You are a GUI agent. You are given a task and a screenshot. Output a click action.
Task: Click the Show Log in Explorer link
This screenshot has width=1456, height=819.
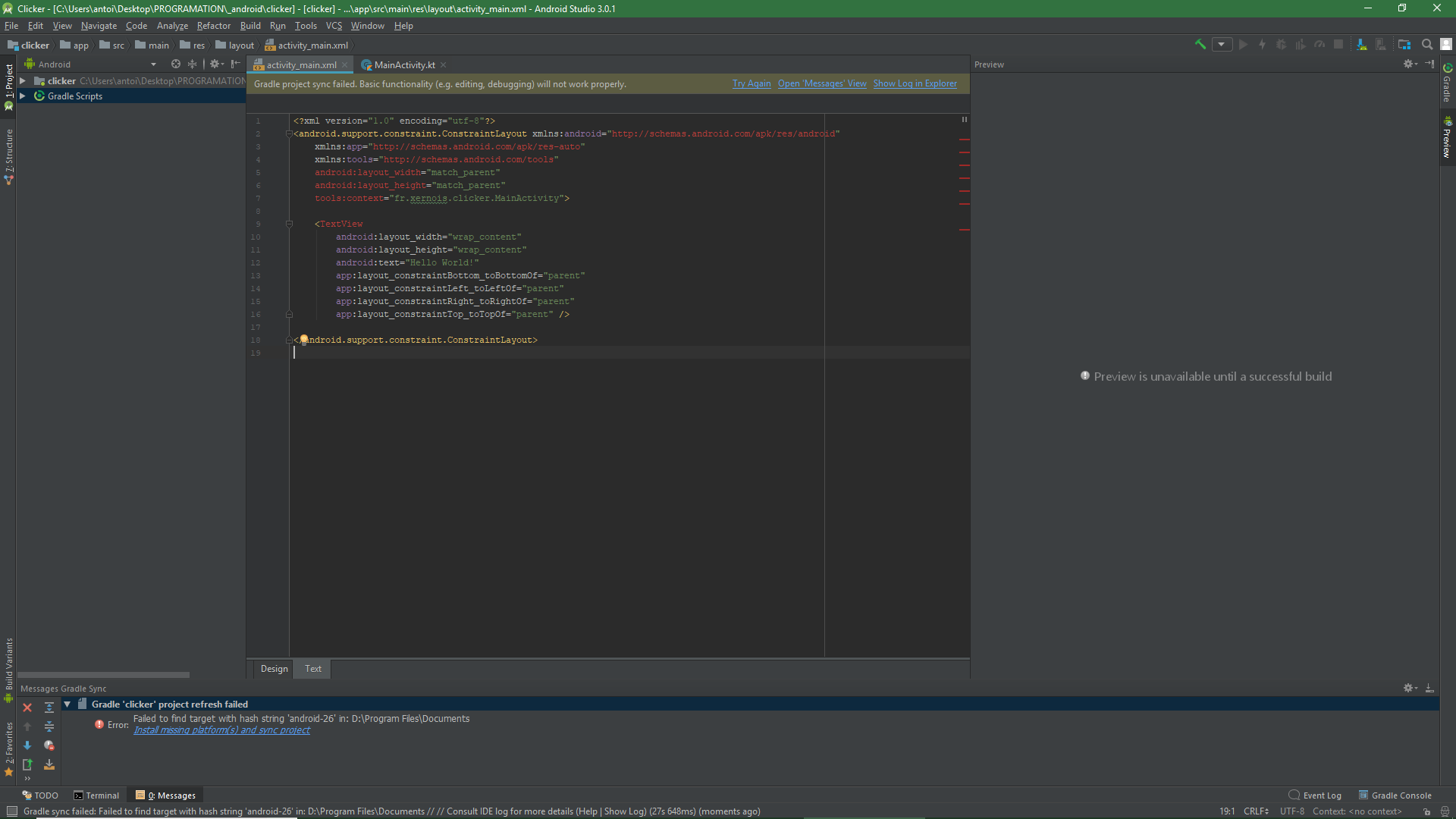[x=915, y=84]
